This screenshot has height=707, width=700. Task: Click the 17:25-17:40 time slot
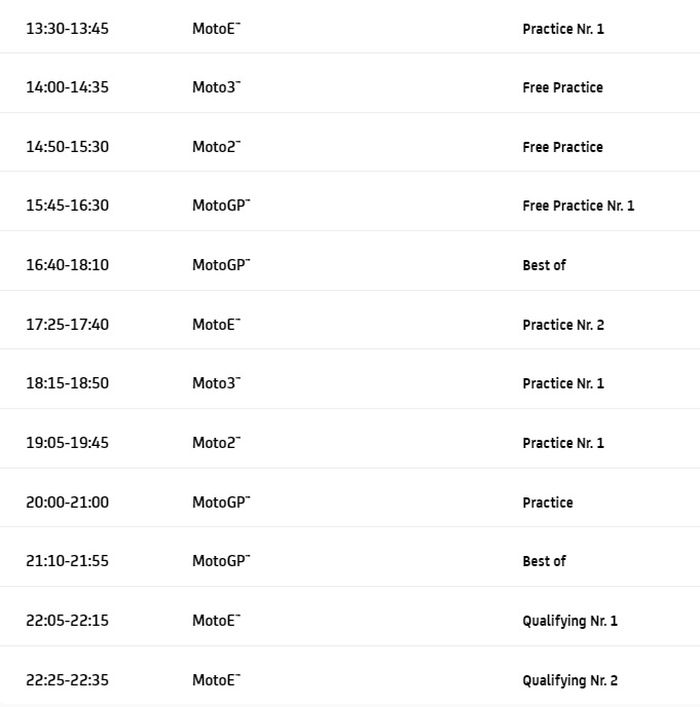tap(67, 324)
